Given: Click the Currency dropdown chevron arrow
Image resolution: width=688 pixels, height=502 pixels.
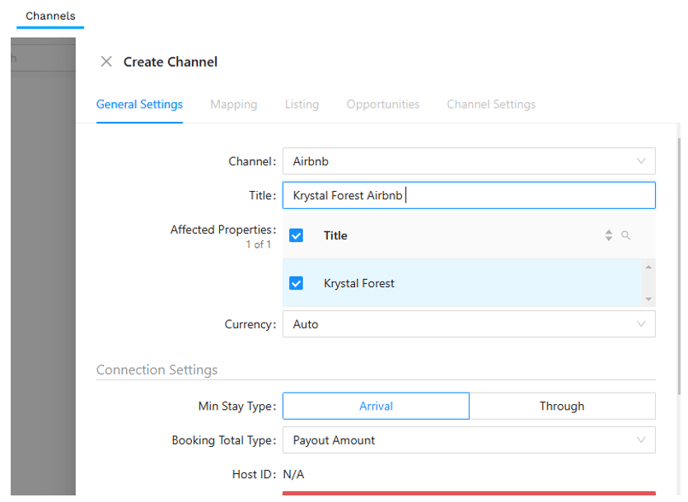Looking at the screenshot, I should 641,324.
